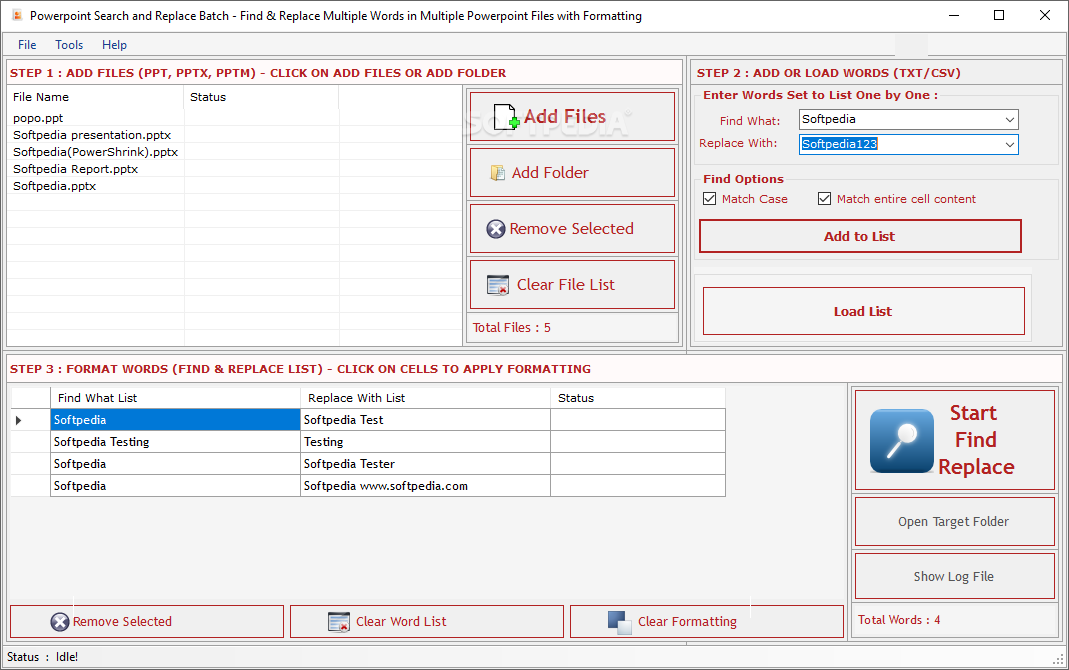Click the Find What List column header

[x=175, y=398]
